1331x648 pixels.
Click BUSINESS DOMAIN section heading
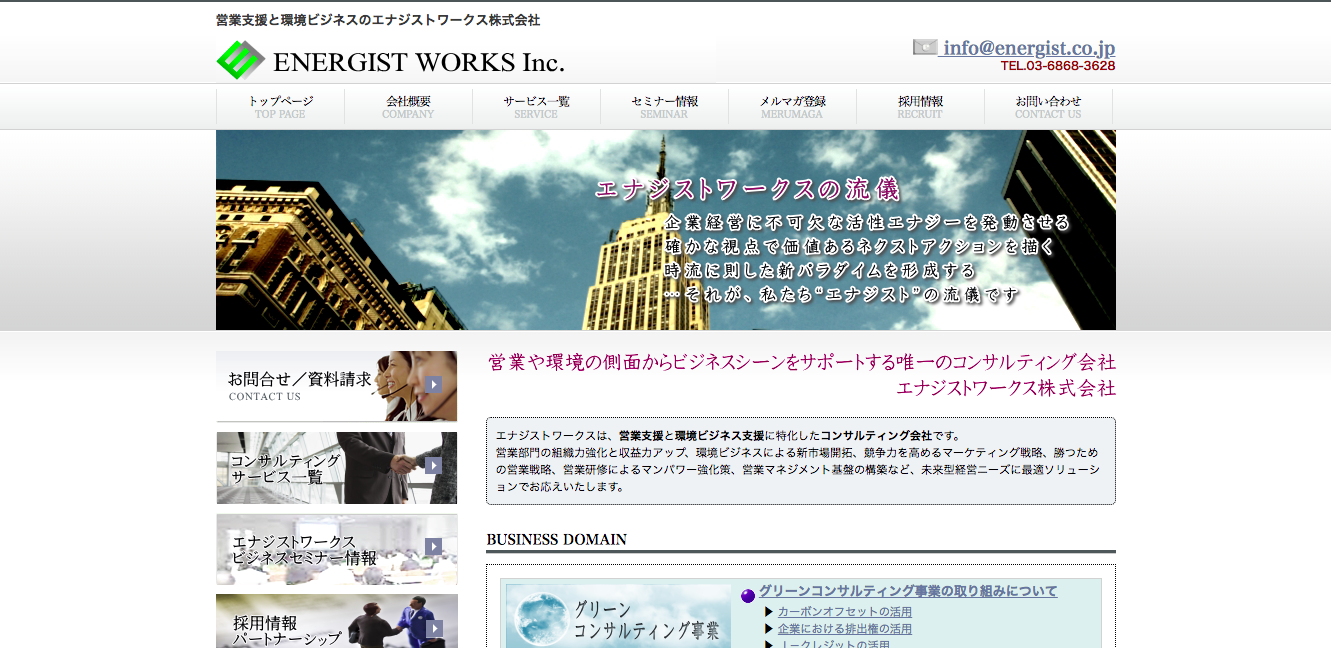pyautogui.click(x=557, y=540)
